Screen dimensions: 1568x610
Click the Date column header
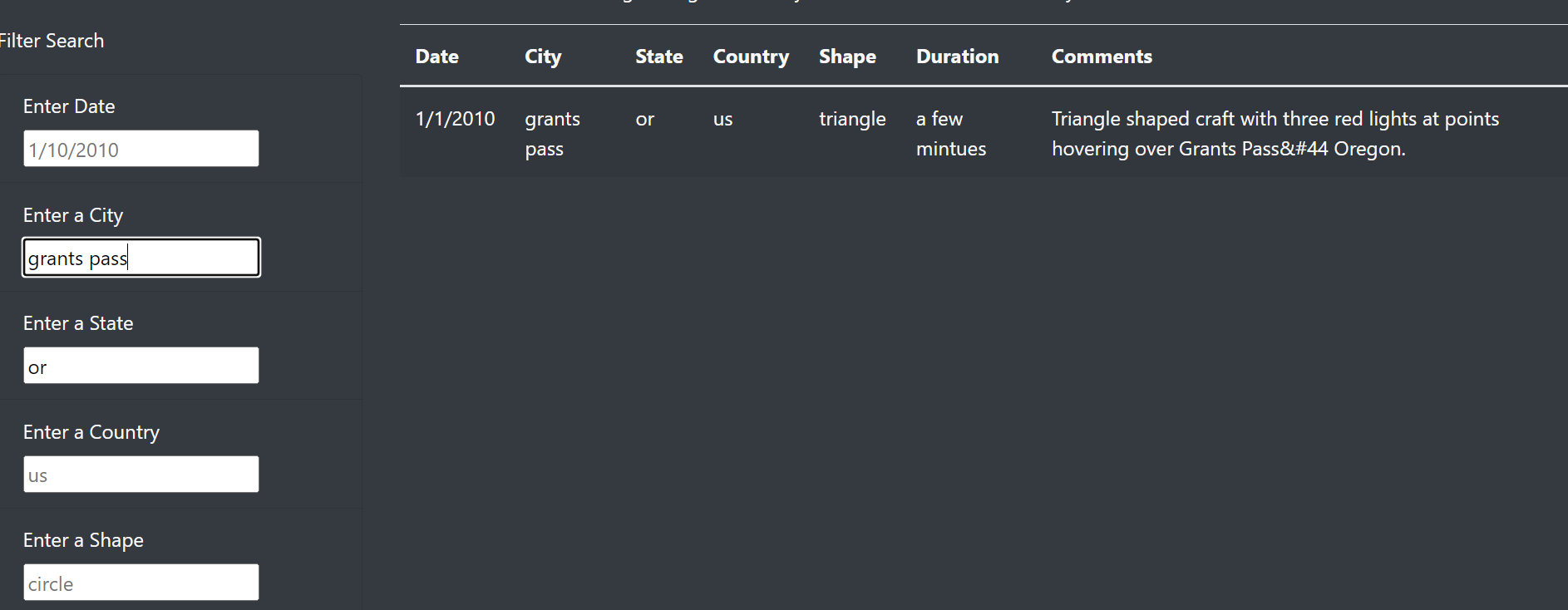click(x=436, y=56)
